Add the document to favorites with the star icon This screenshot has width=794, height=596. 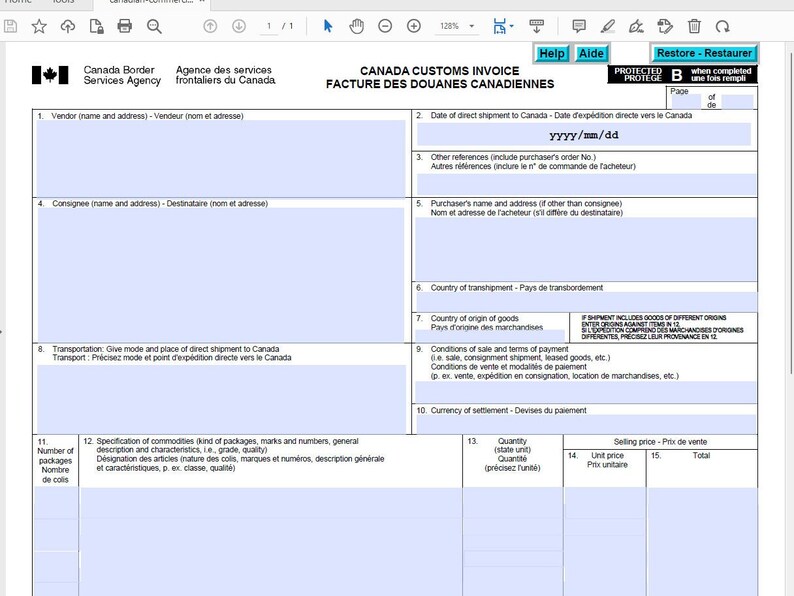click(39, 26)
